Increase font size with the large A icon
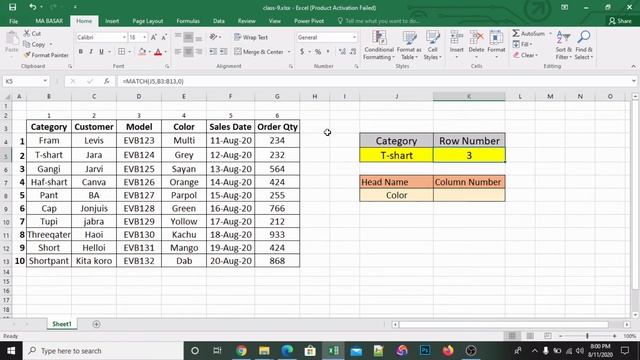 [154, 37]
